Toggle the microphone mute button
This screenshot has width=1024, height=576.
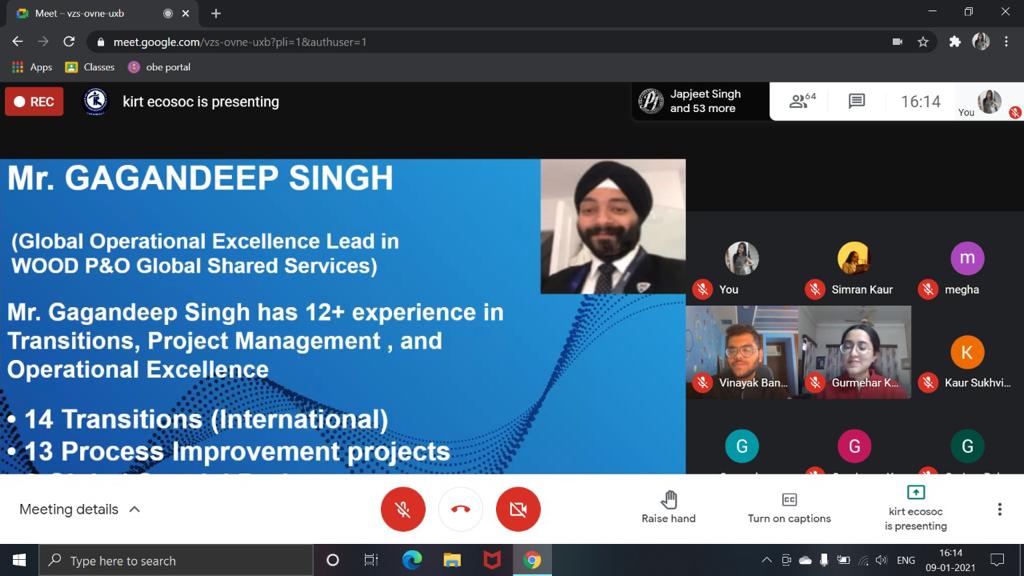coord(403,509)
